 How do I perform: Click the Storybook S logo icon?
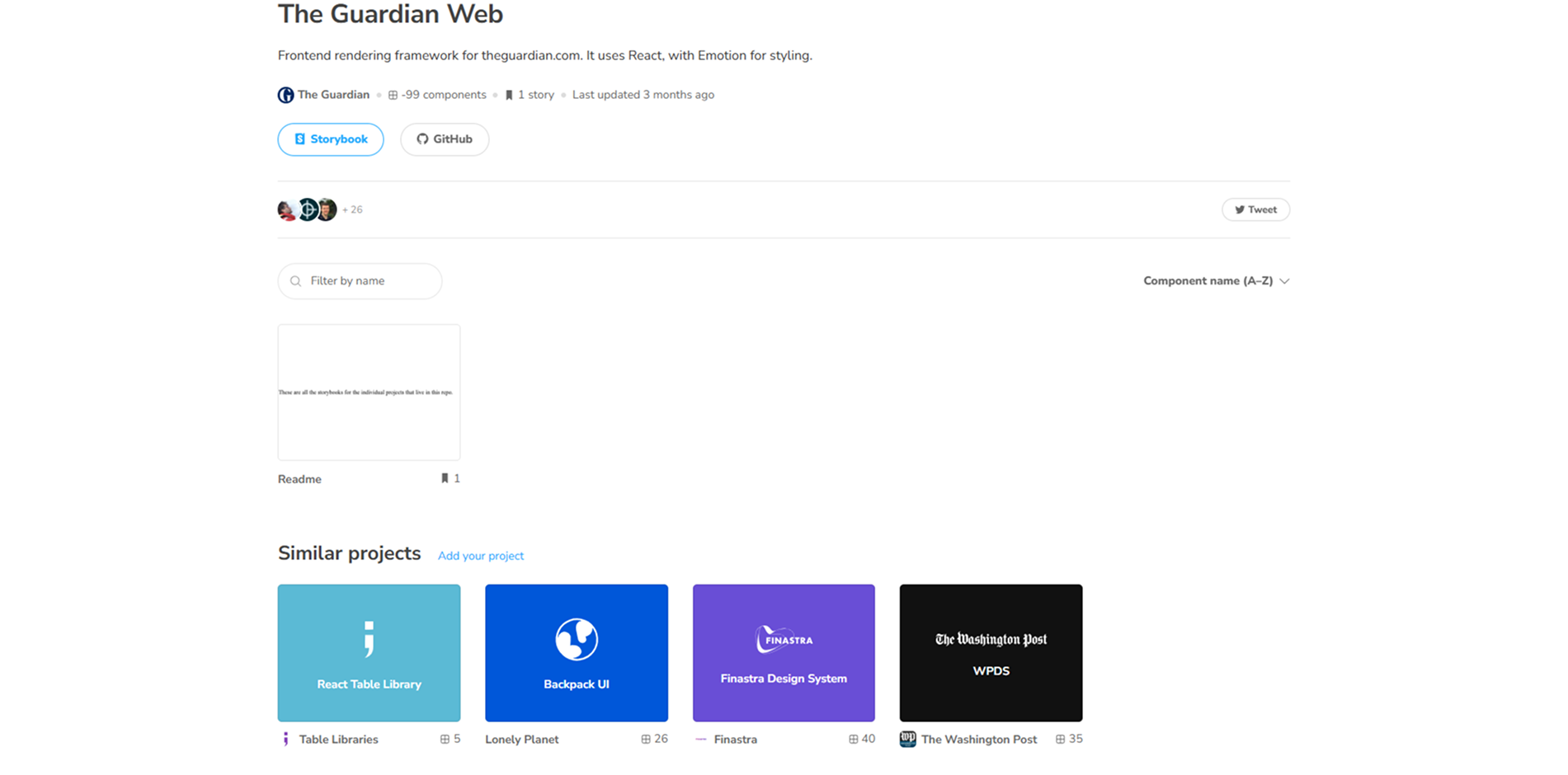click(x=299, y=139)
